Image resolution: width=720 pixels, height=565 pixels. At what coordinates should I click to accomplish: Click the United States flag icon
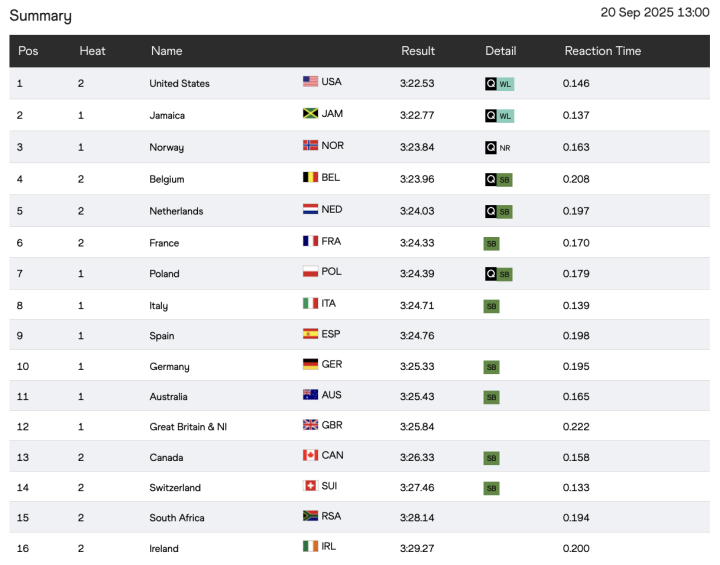[310, 82]
